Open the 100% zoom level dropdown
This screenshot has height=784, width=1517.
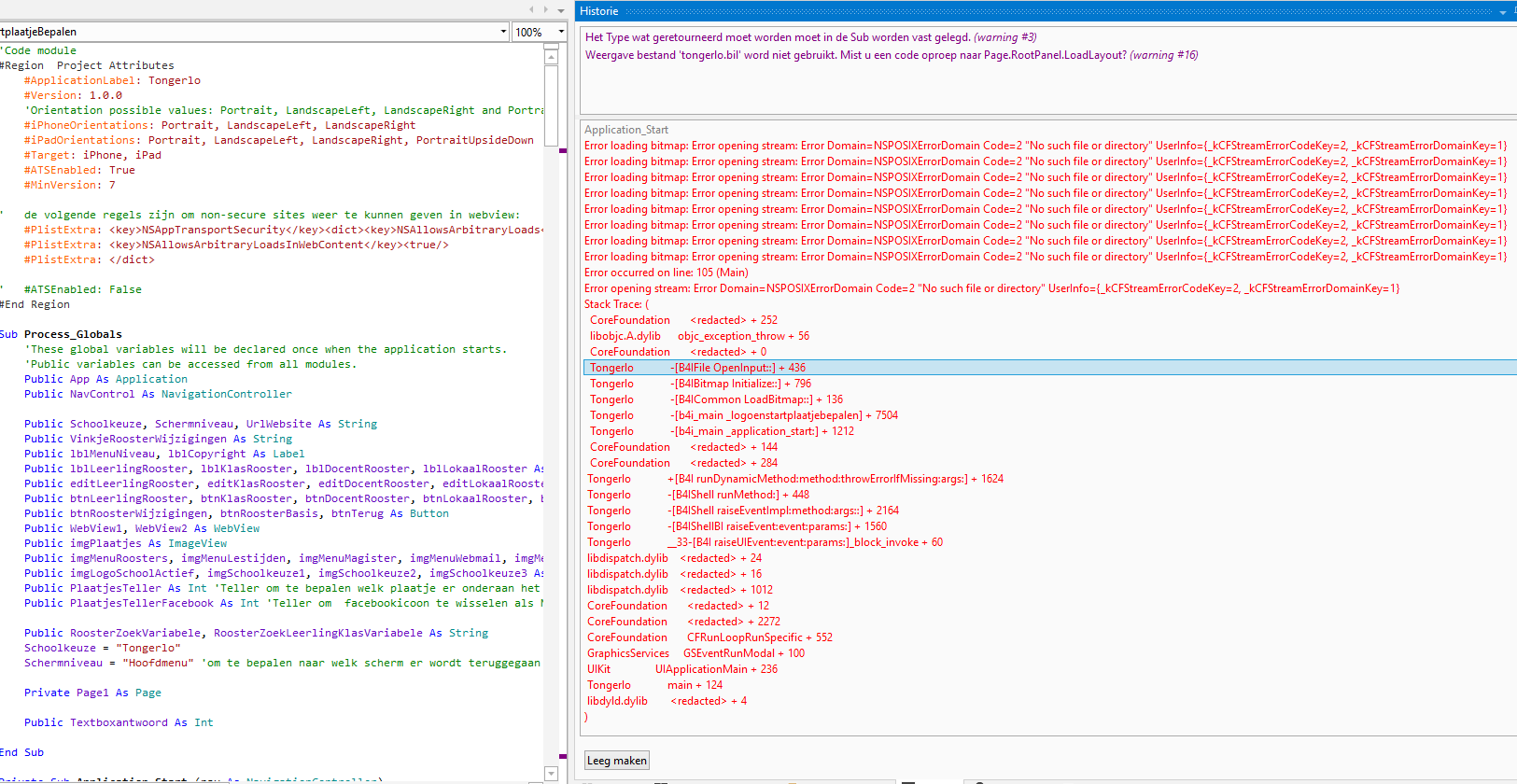[x=561, y=32]
